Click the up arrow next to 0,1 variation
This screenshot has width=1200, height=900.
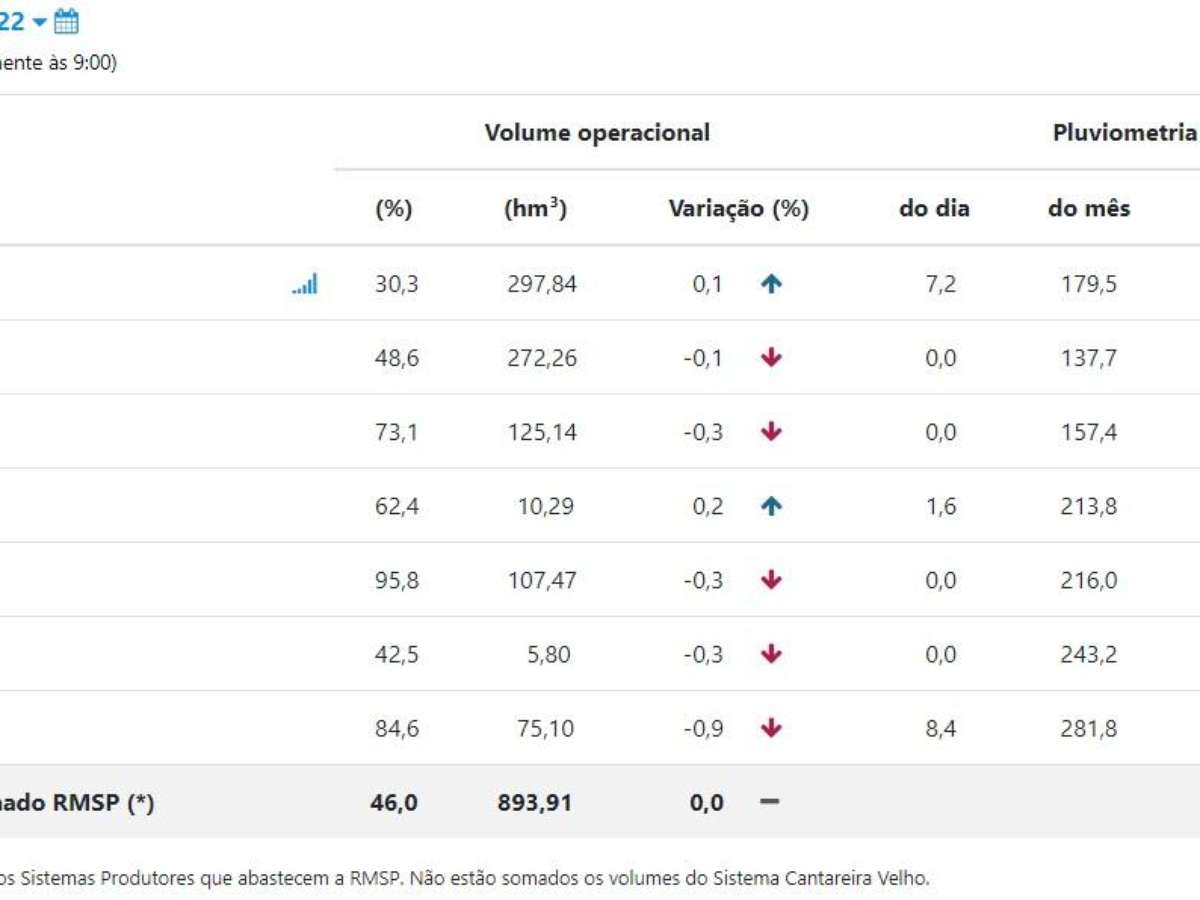coord(771,284)
